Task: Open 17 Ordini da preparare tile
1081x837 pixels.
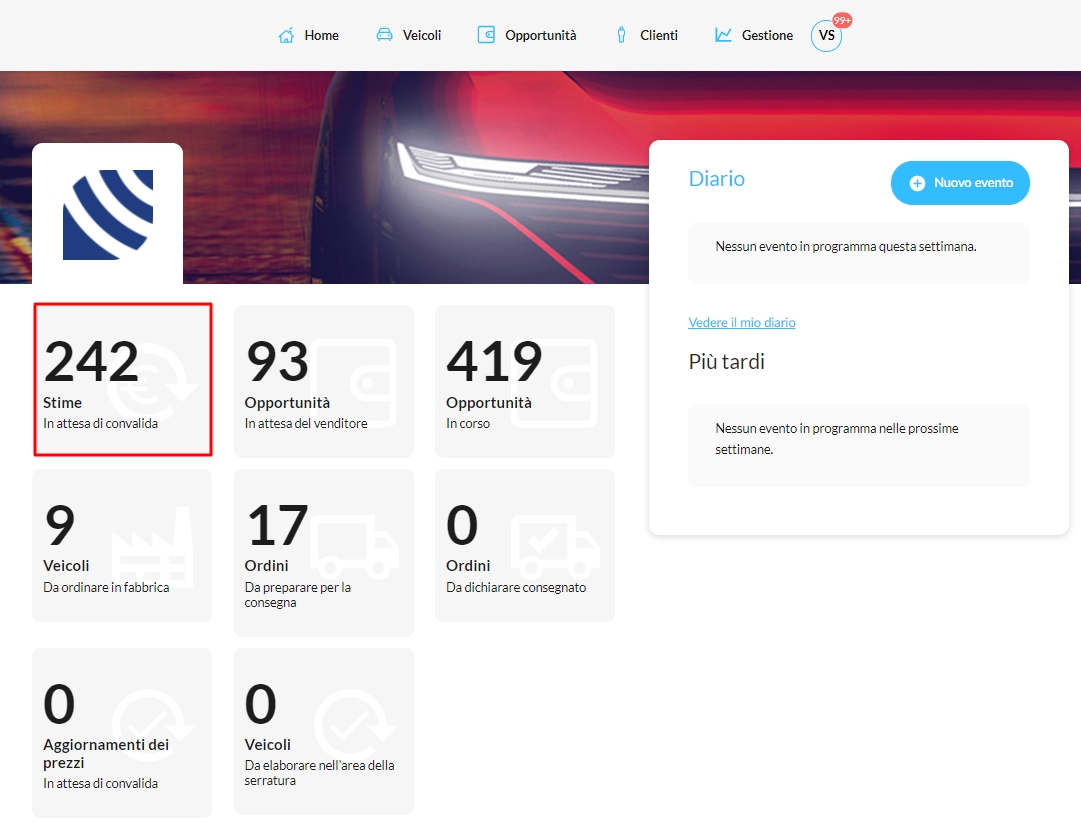Action: (x=324, y=553)
